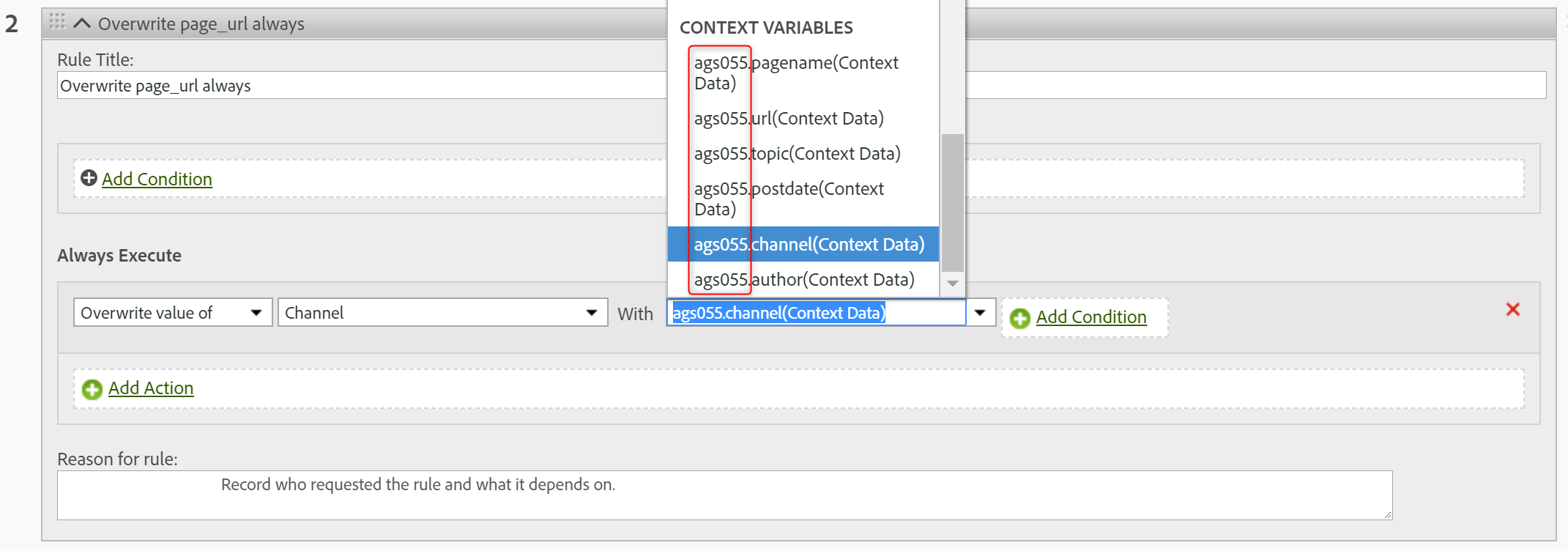Image resolution: width=1568 pixels, height=551 pixels.
Task: Pick ags055.author from the dropdown list
Action: click(x=803, y=279)
